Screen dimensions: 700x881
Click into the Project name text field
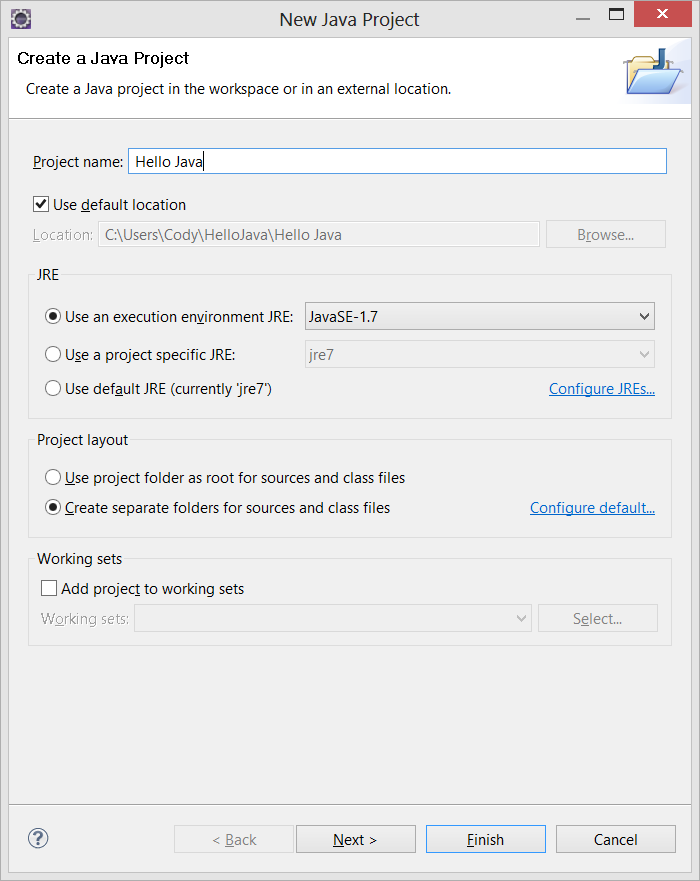[397, 161]
